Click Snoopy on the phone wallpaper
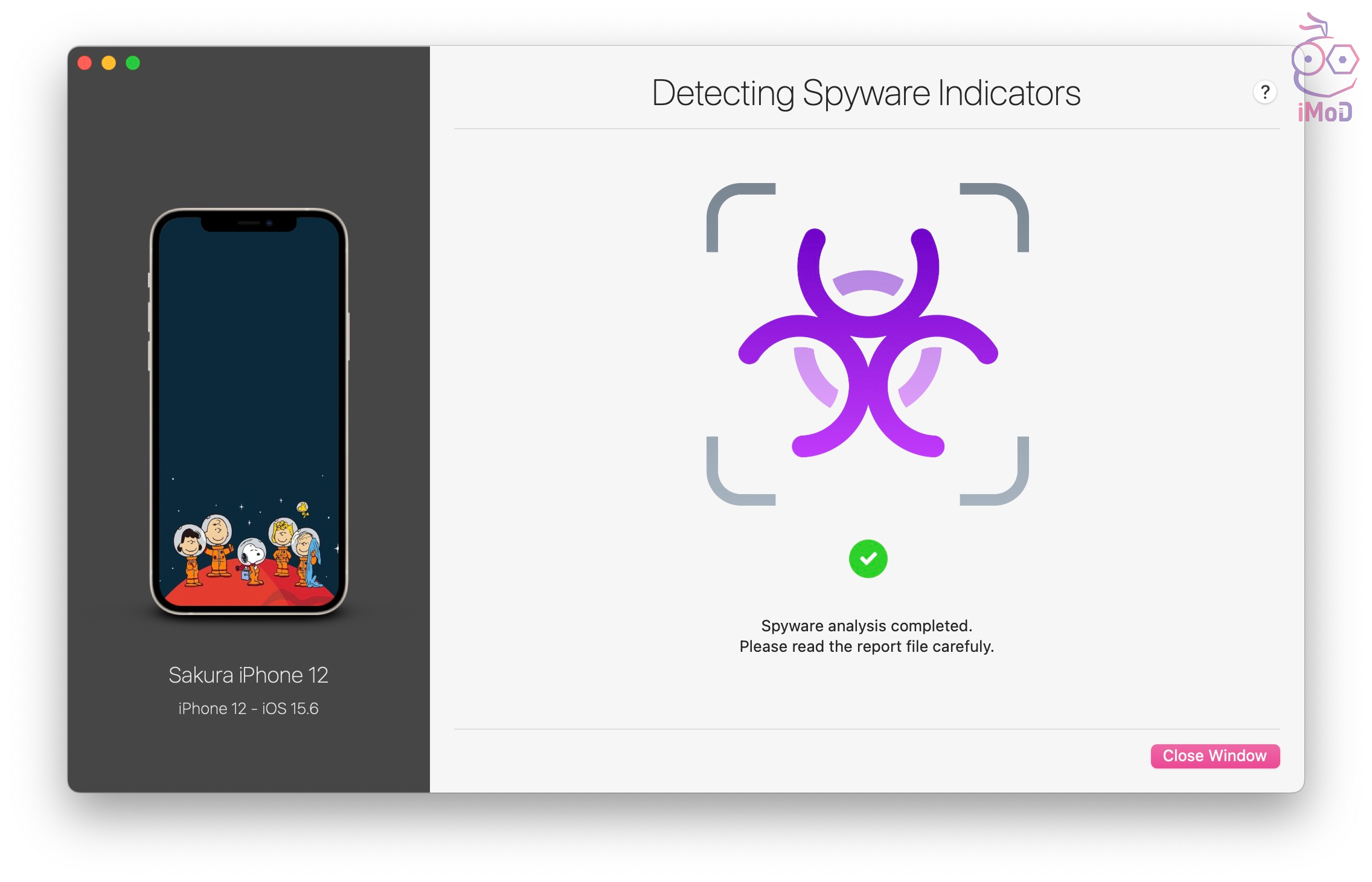 click(251, 559)
